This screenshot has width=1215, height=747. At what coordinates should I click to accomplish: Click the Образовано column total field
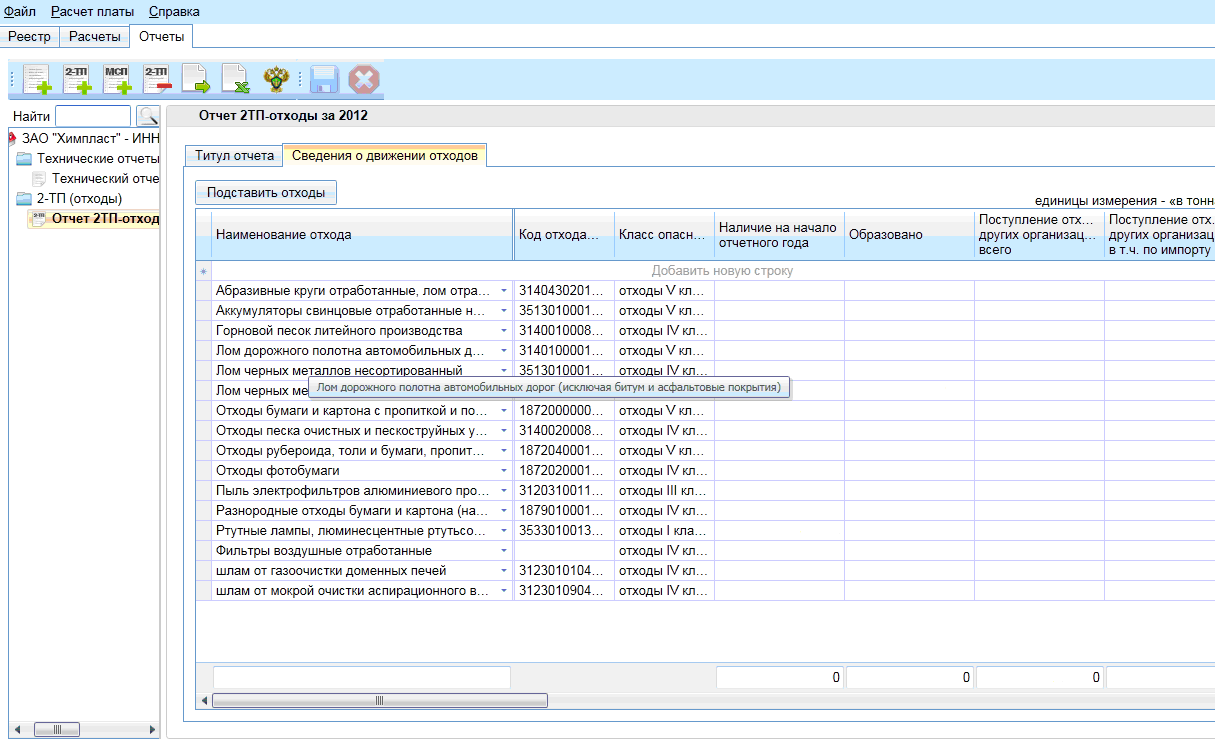(x=909, y=677)
